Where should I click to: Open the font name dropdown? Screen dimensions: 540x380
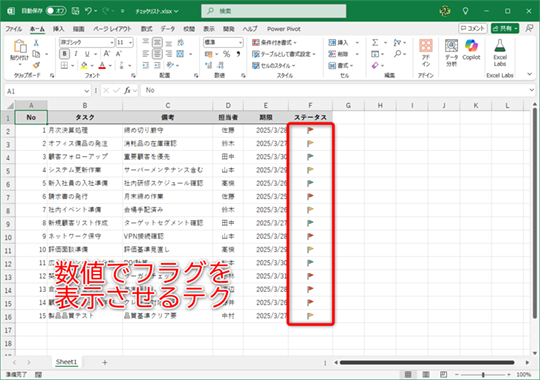pos(112,43)
